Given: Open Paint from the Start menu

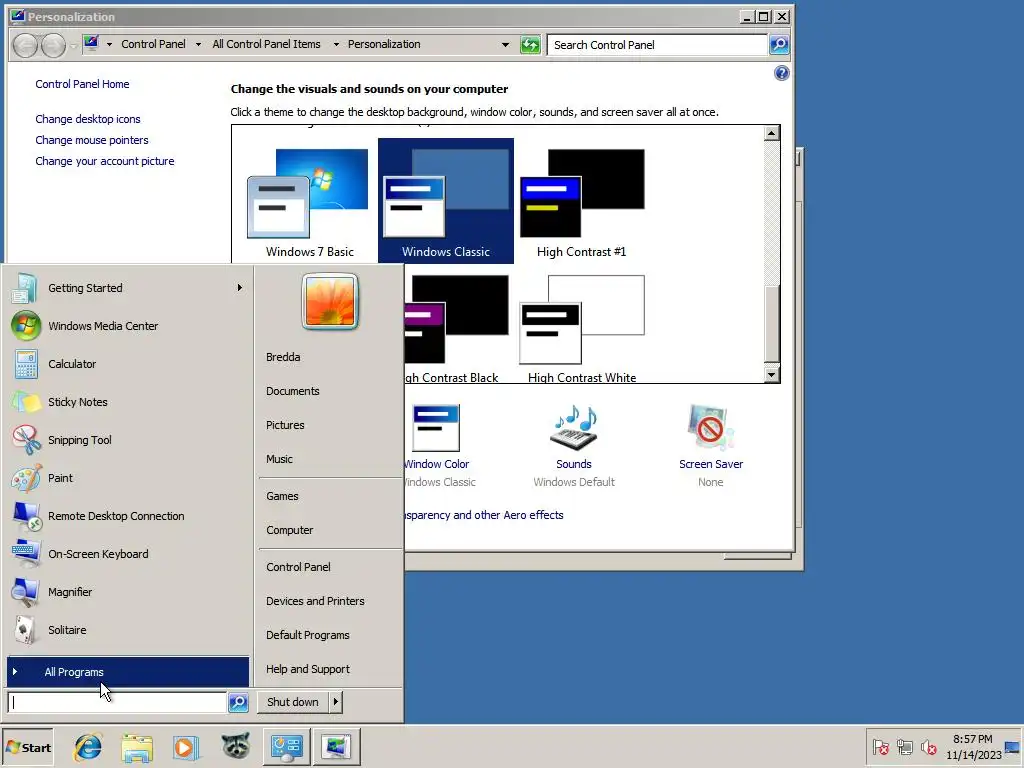Looking at the screenshot, I should [x=128, y=478].
